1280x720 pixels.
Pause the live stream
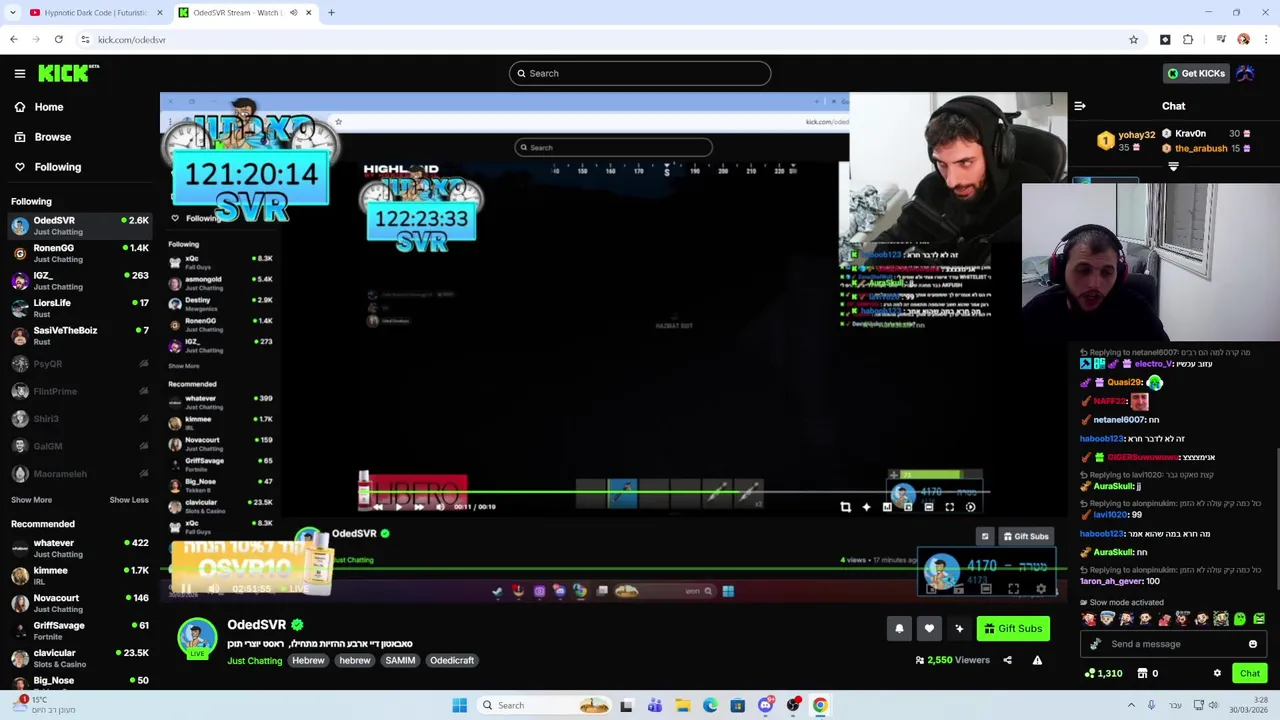(186, 589)
